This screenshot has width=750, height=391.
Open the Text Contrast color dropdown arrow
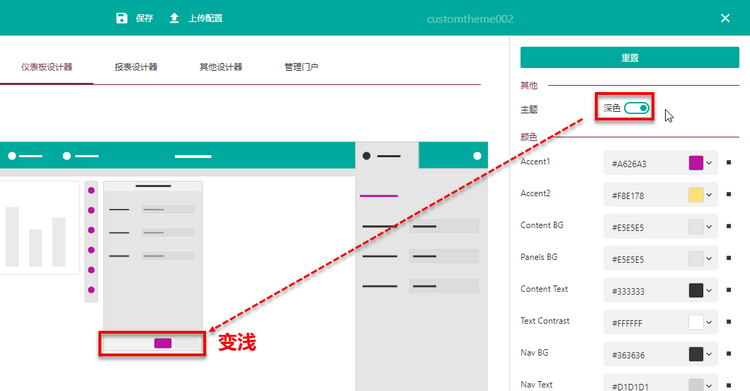click(709, 323)
